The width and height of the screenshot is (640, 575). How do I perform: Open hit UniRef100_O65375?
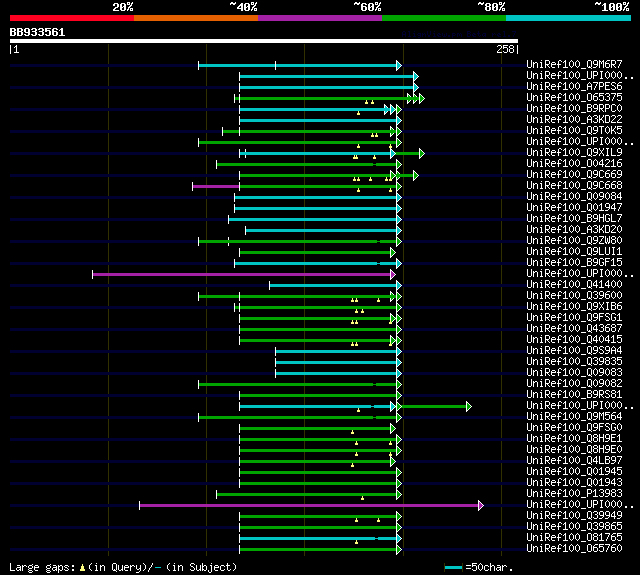[x=574, y=98]
